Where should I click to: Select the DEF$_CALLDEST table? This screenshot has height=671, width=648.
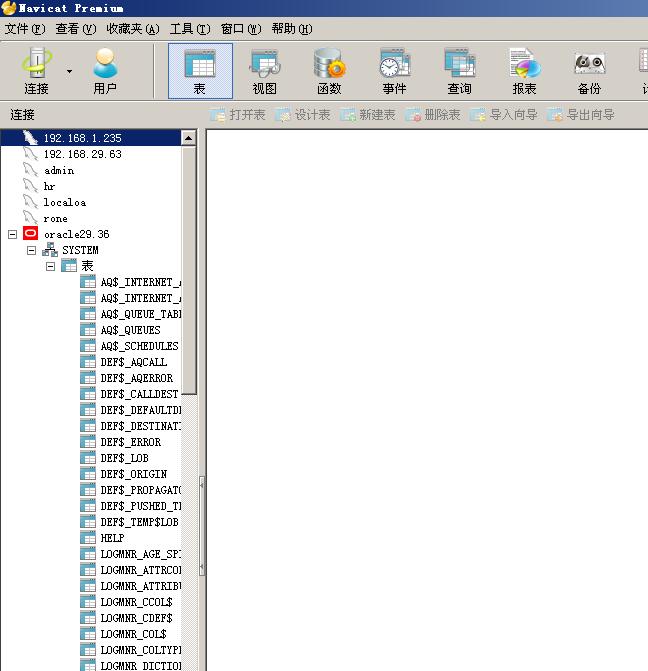140,394
